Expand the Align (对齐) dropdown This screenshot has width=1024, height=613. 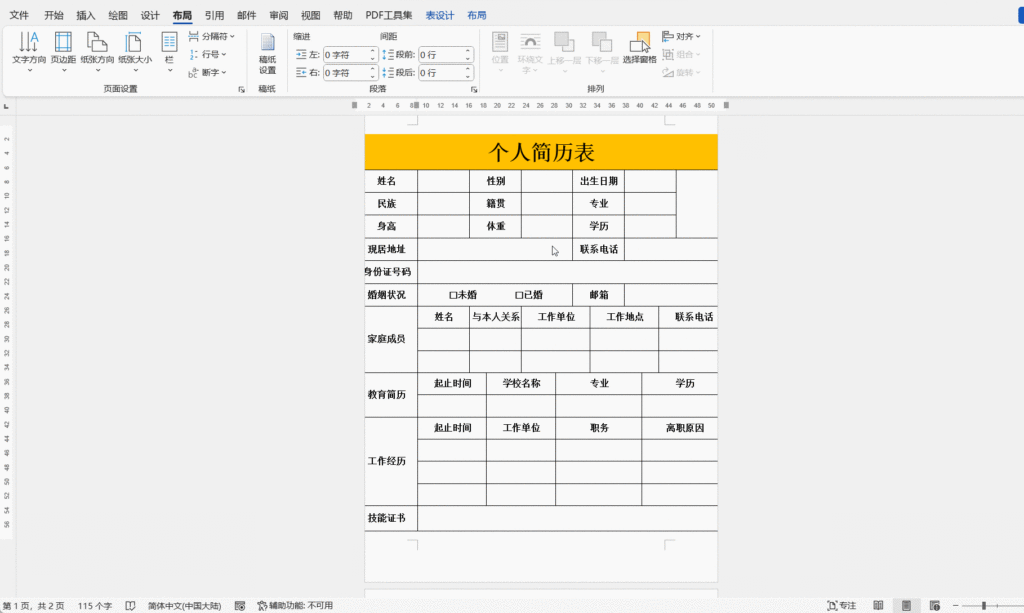click(x=681, y=37)
